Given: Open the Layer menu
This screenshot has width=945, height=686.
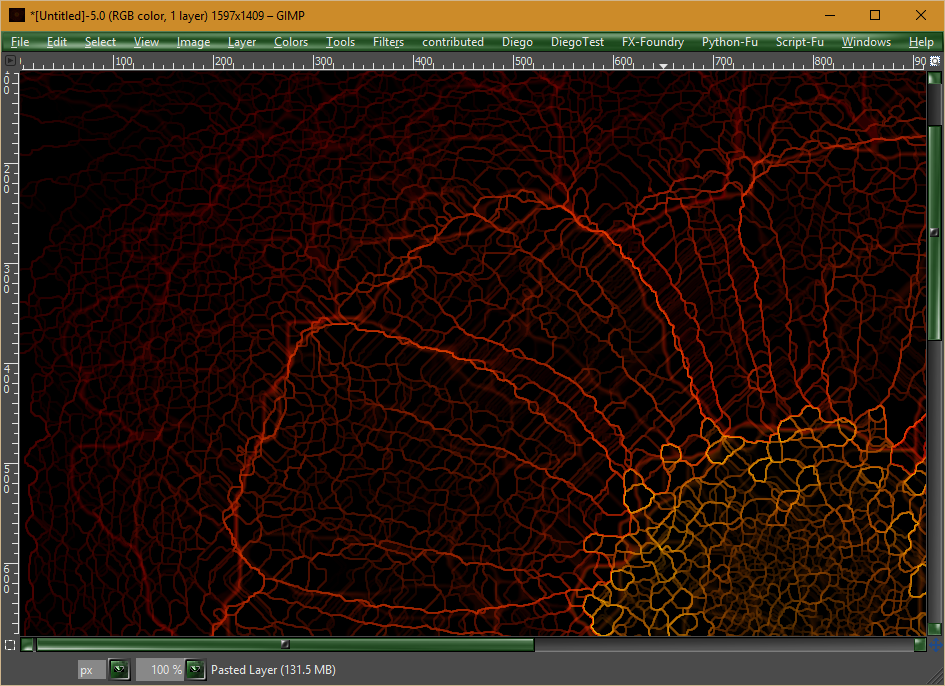Looking at the screenshot, I should tap(242, 42).
